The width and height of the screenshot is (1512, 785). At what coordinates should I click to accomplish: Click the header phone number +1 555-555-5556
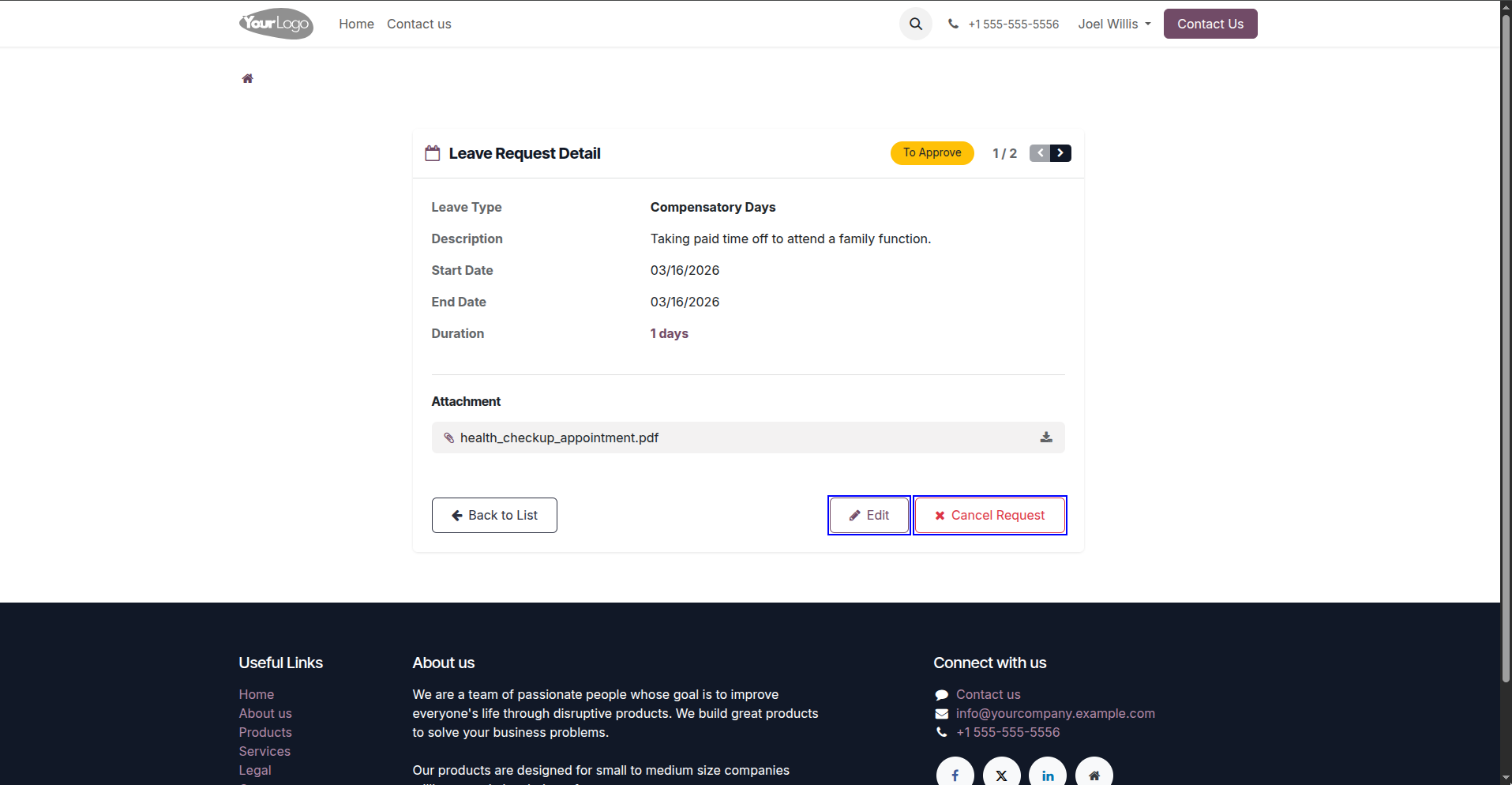[x=1013, y=24]
